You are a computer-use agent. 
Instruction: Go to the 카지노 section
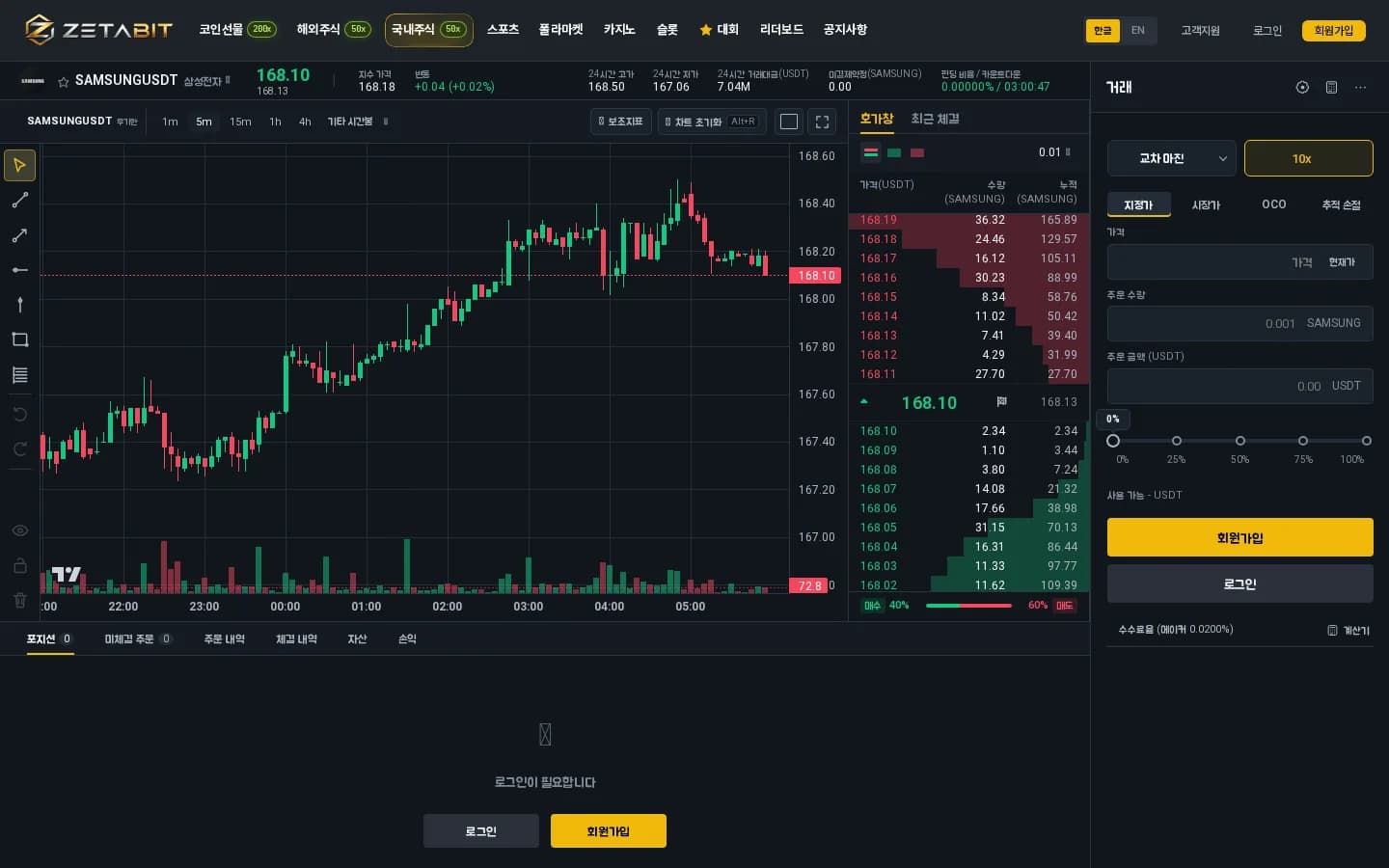pos(619,30)
